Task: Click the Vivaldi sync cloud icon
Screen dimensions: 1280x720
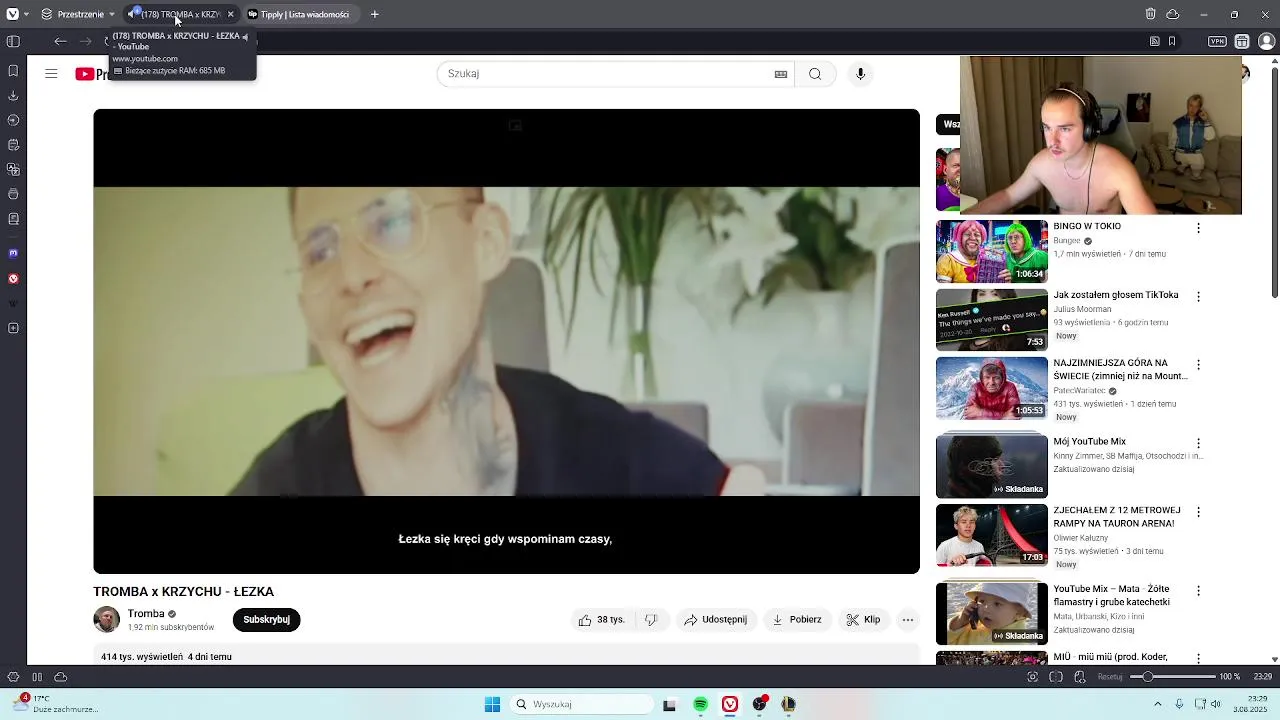Action: (x=1172, y=14)
